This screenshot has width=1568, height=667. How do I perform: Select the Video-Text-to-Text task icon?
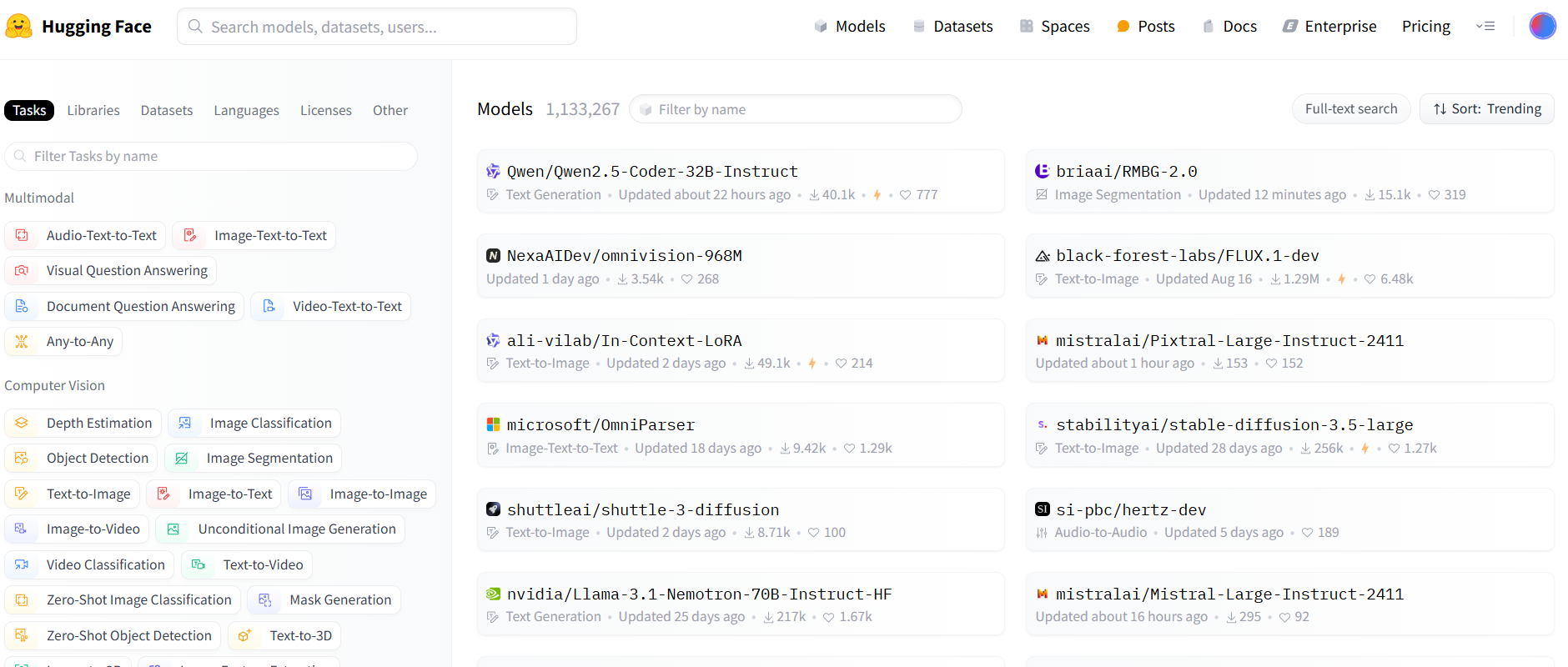tap(269, 307)
